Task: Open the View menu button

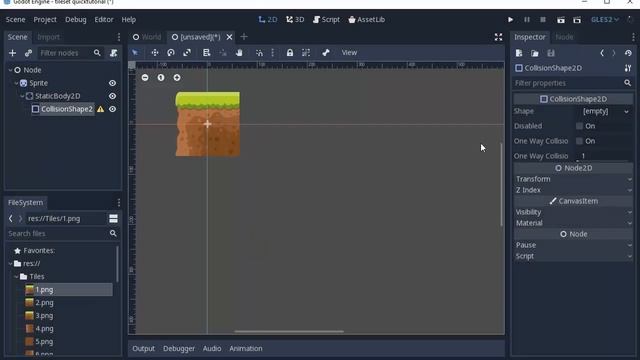Action: (349, 53)
